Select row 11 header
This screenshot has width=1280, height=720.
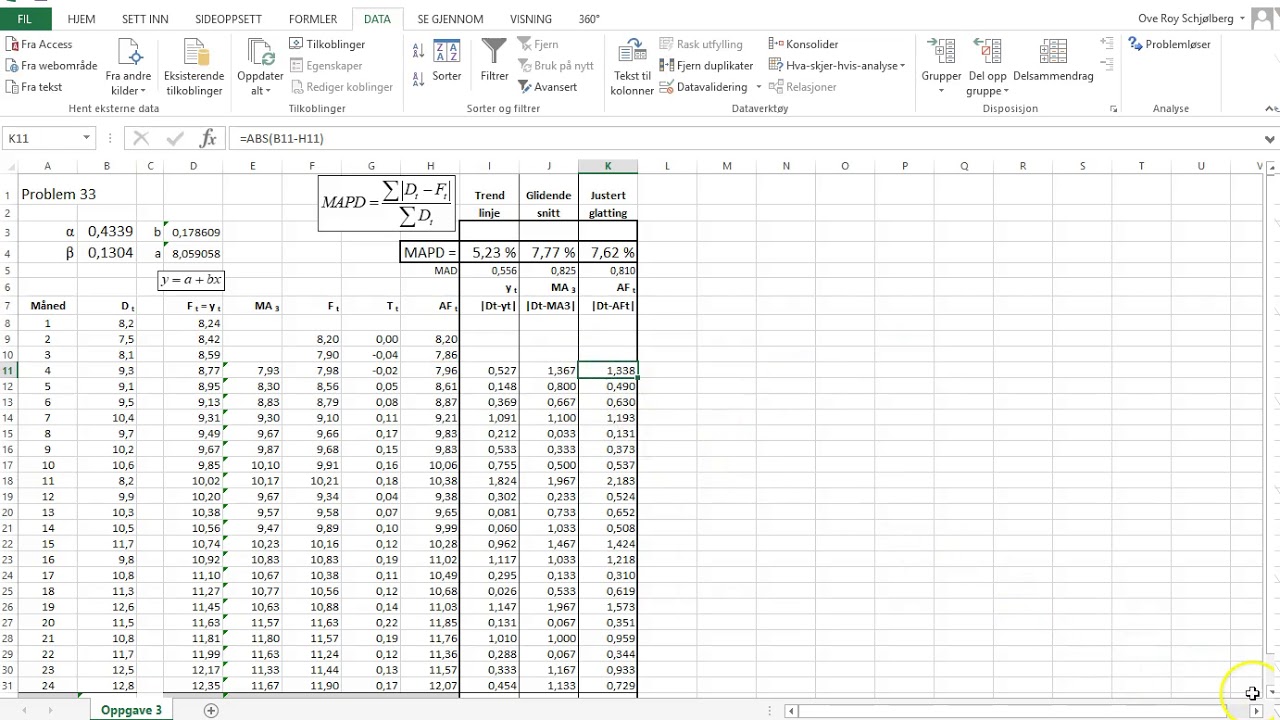click(x=8, y=371)
